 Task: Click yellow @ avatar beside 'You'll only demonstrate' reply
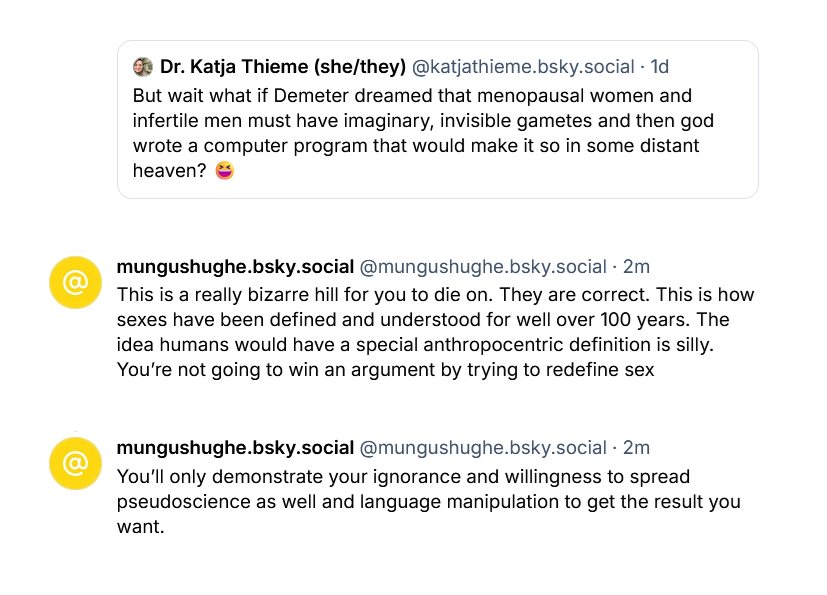tap(76, 464)
